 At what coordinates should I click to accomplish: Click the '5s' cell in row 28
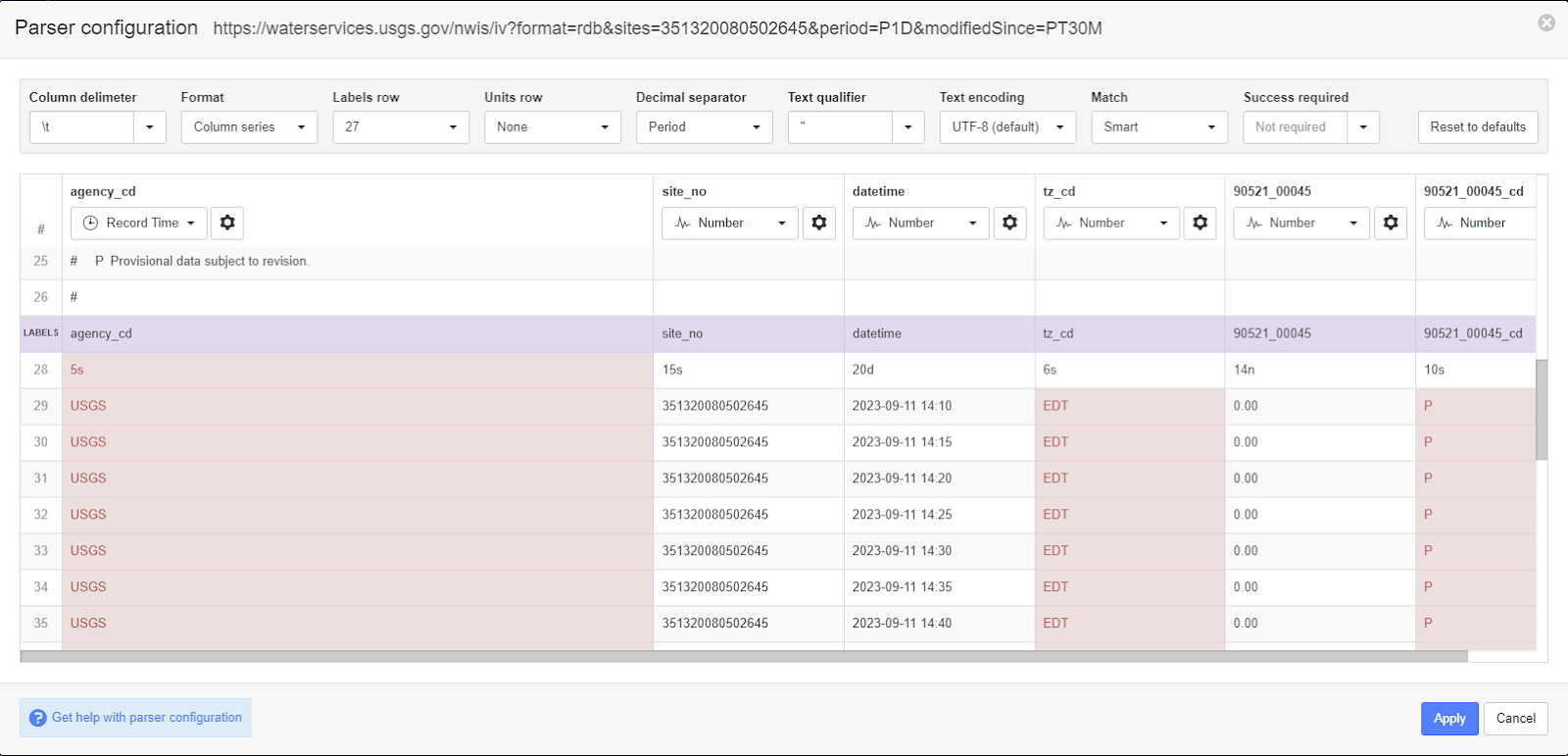point(358,370)
